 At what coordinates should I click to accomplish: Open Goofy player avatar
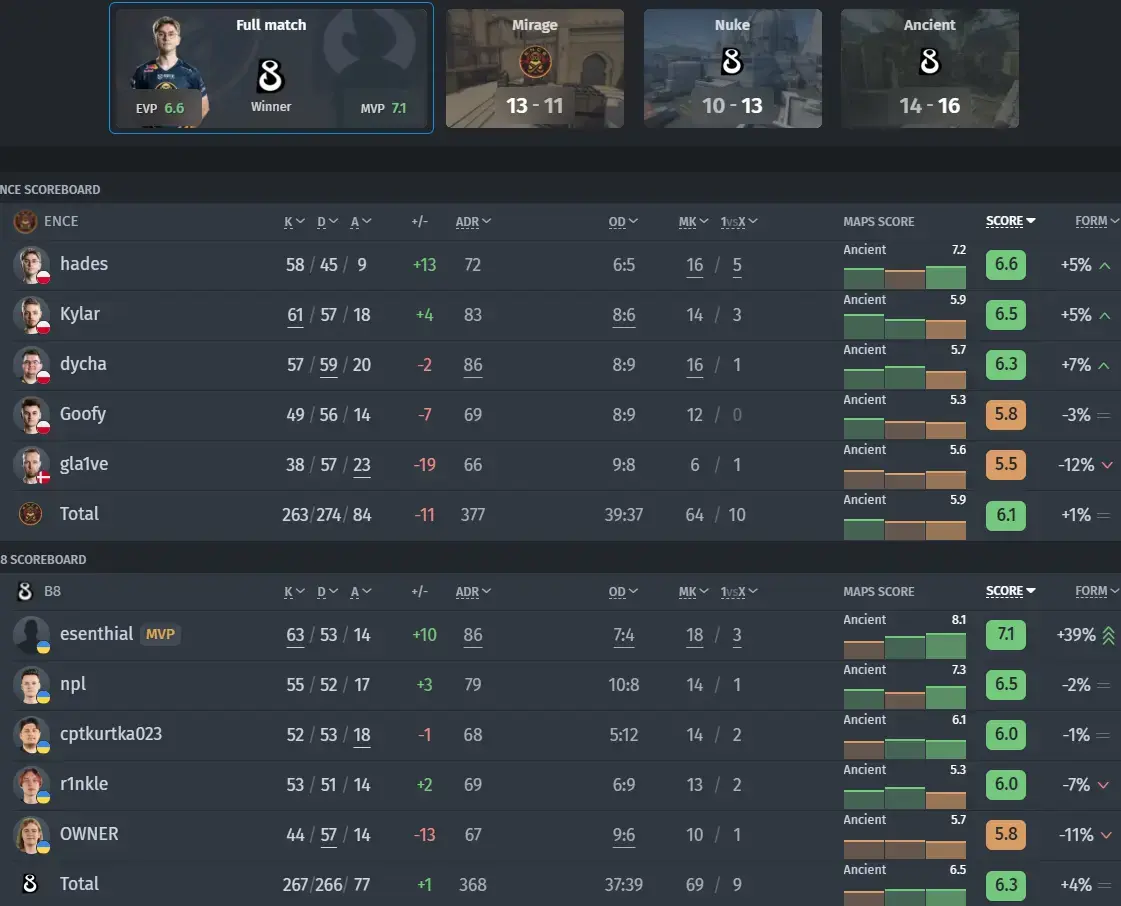coord(31,415)
